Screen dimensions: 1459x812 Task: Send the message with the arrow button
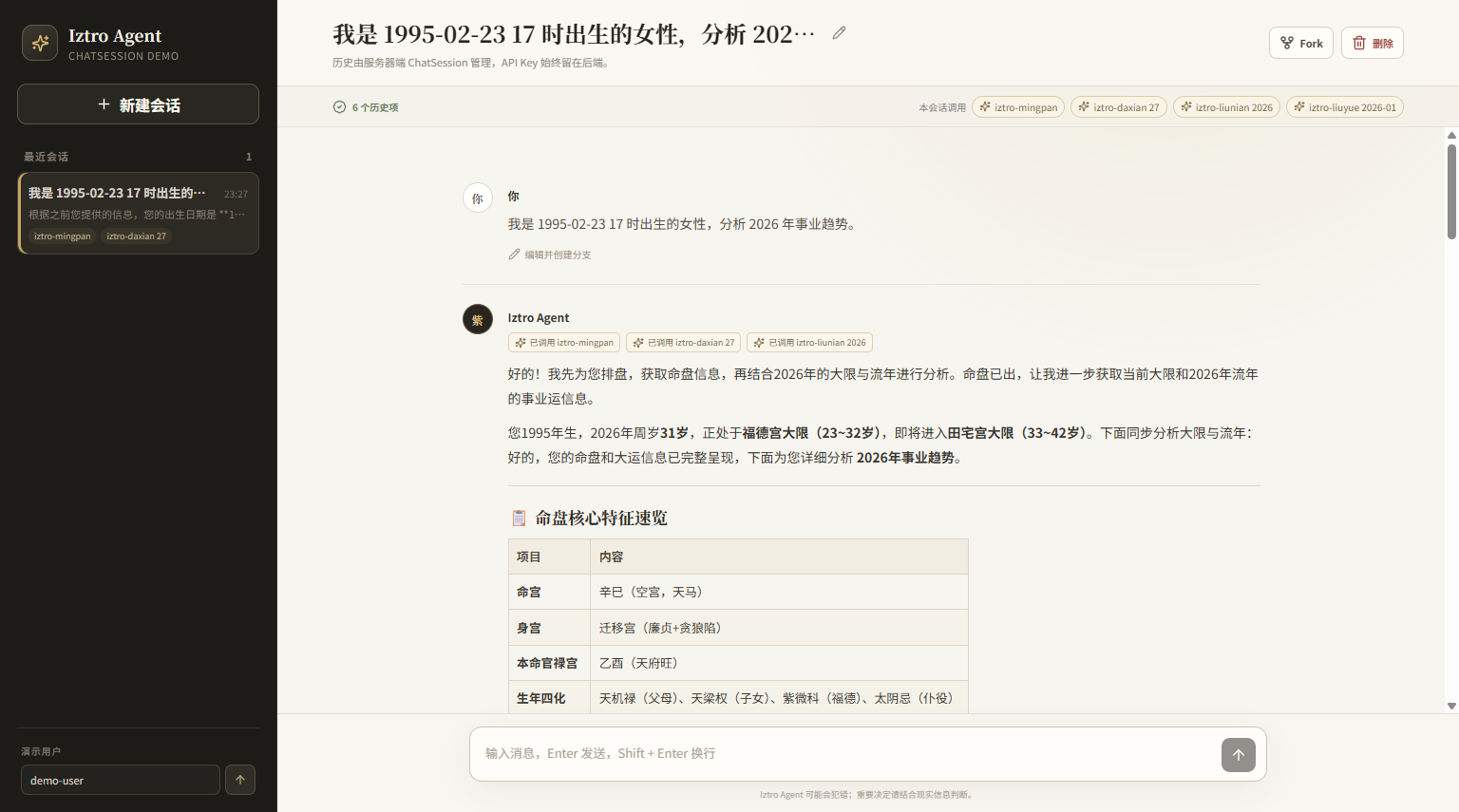tap(1239, 755)
